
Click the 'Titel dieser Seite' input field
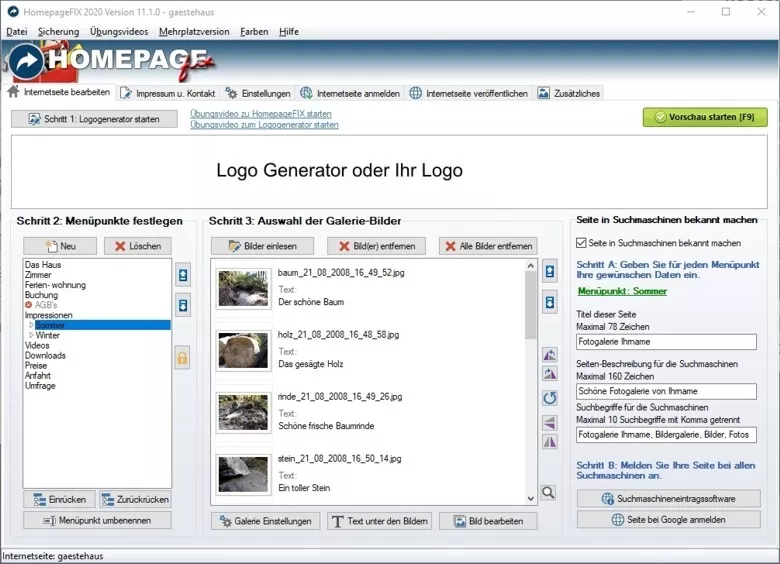[x=667, y=342]
